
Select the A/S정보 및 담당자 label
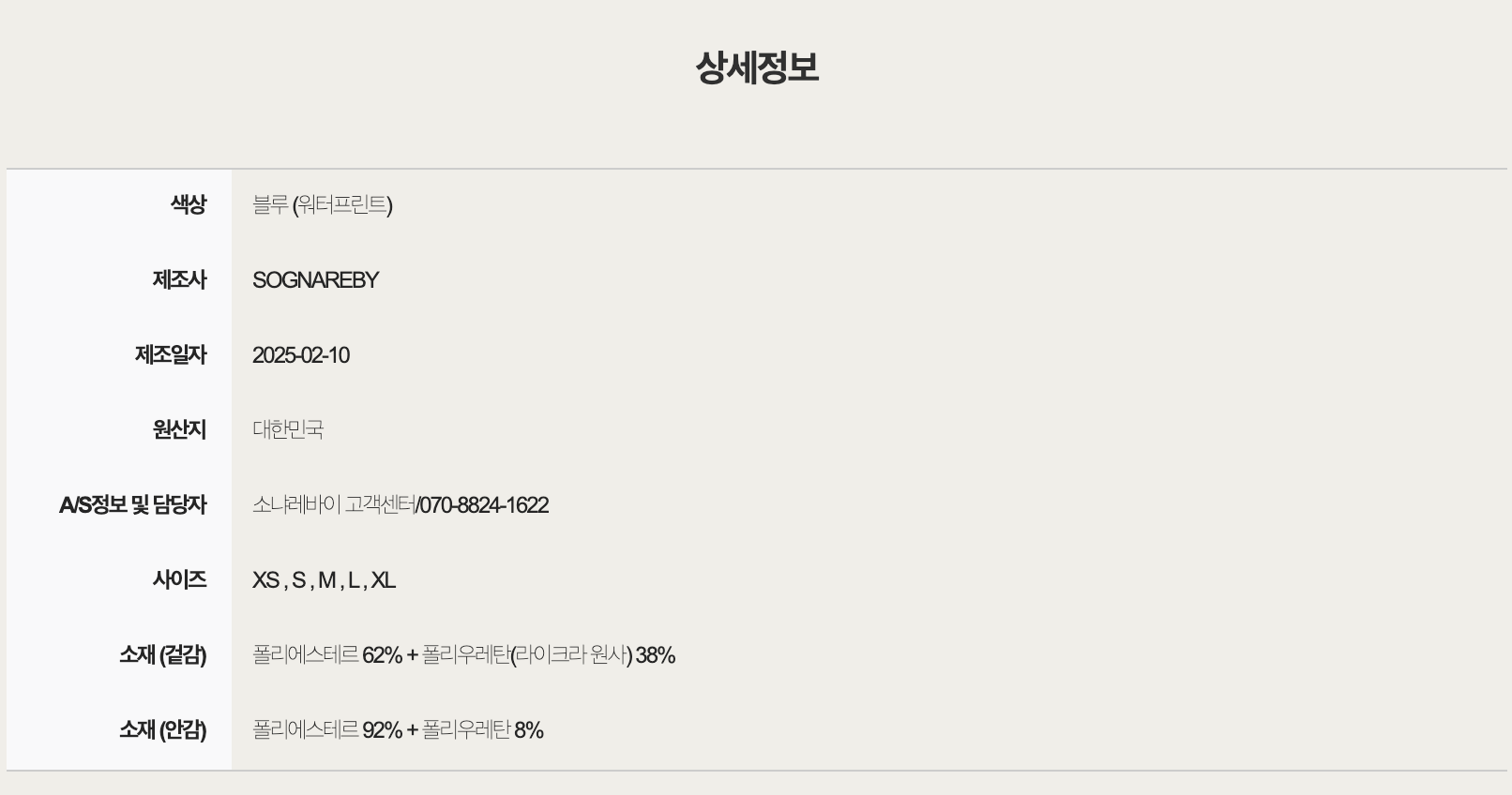click(132, 504)
